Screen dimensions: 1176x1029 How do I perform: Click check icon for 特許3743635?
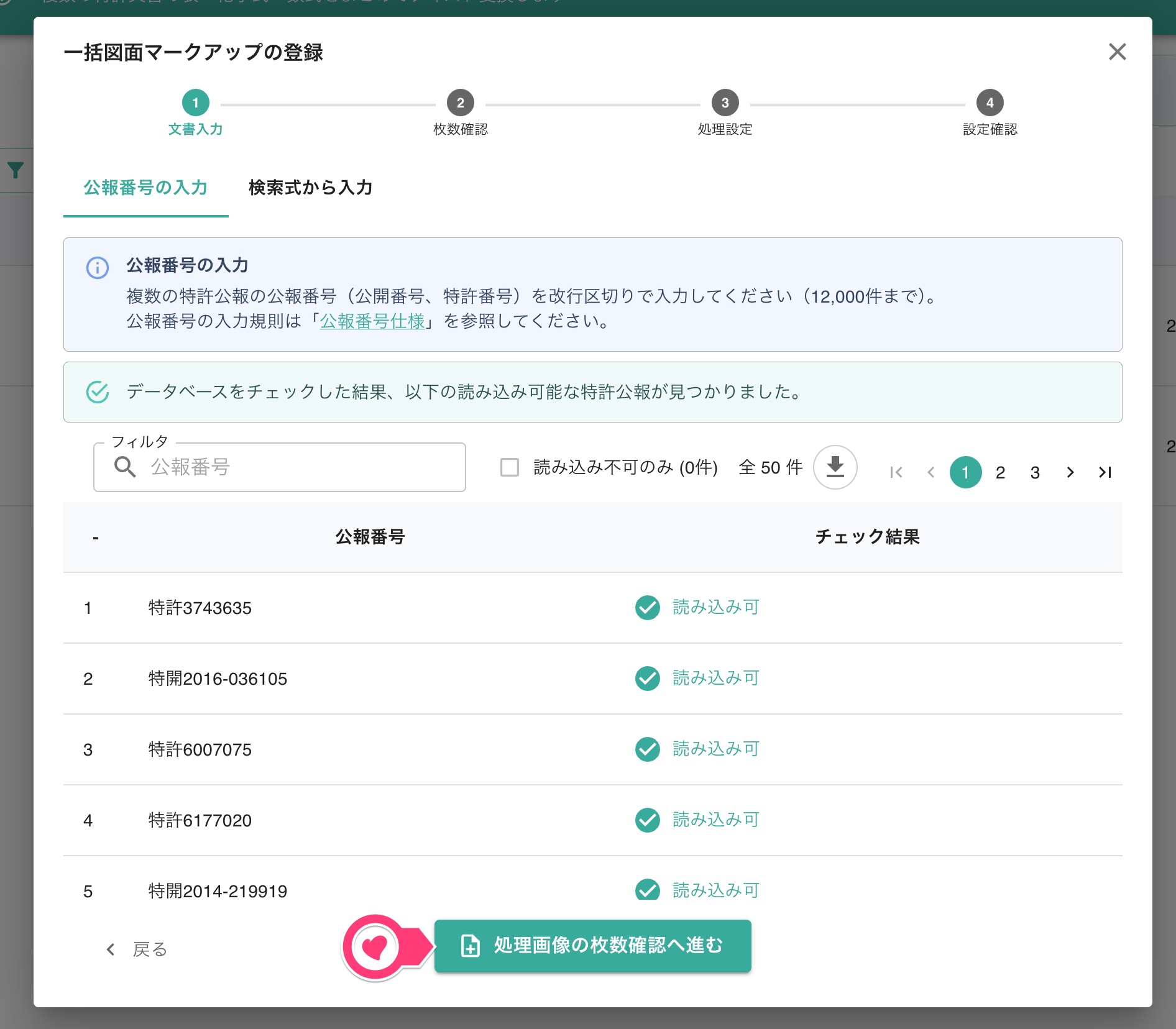pos(647,608)
